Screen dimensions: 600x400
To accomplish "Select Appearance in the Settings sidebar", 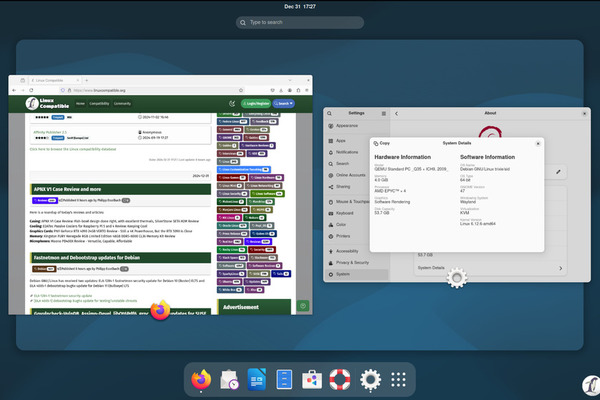I will (356, 126).
